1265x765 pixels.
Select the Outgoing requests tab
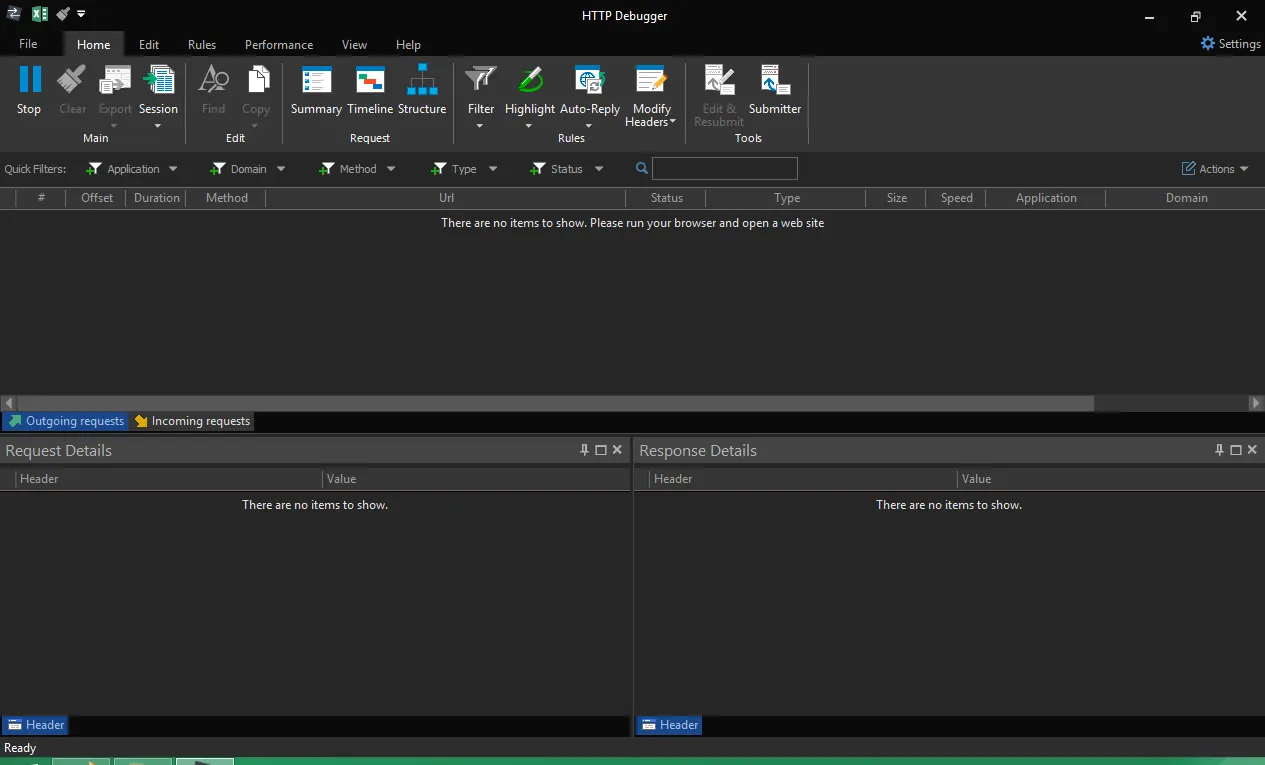point(66,421)
